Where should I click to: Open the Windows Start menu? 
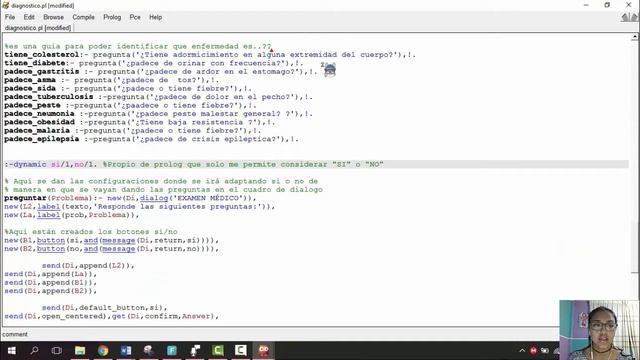pyautogui.click(x=11, y=350)
